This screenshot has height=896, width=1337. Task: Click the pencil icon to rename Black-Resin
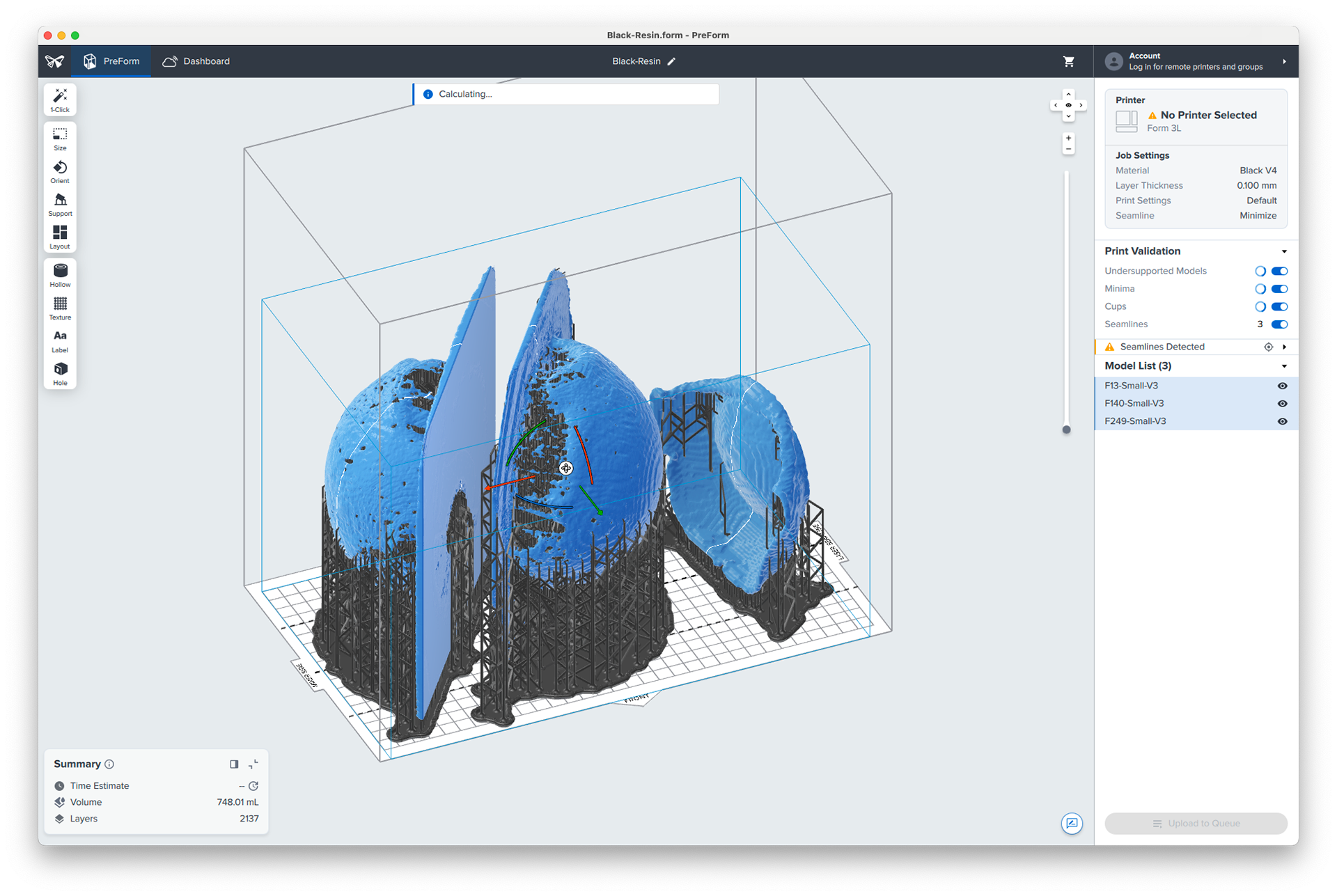671,61
